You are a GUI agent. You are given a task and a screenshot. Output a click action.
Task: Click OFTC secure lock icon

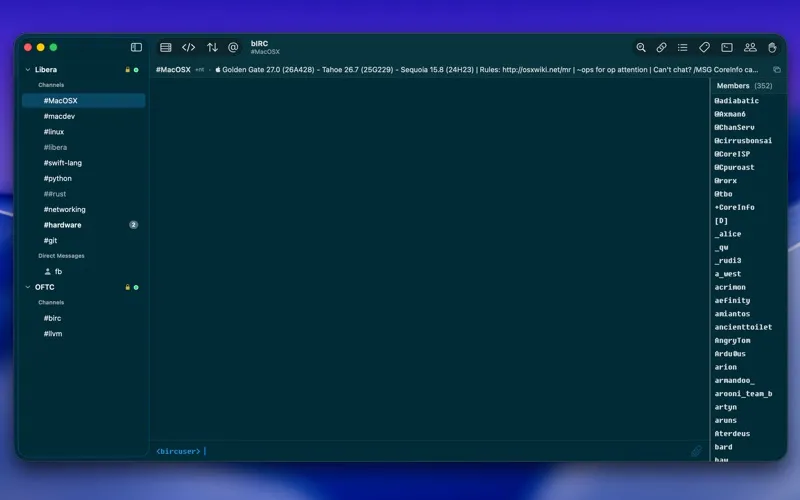(128, 287)
